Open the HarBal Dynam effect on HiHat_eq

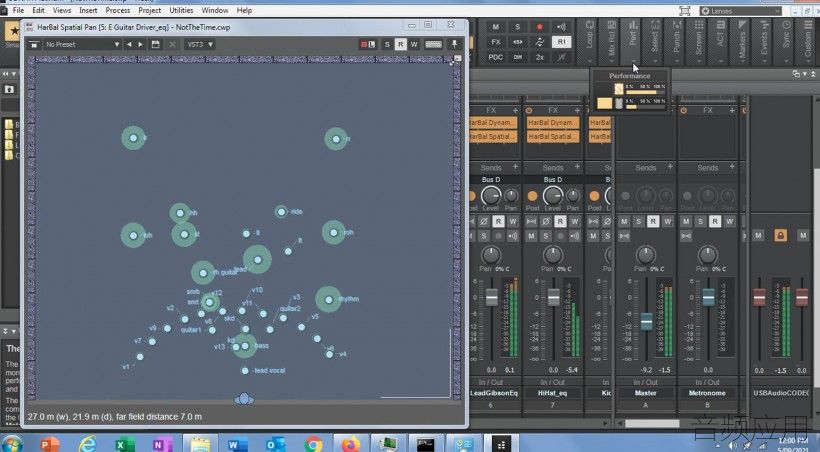point(553,122)
